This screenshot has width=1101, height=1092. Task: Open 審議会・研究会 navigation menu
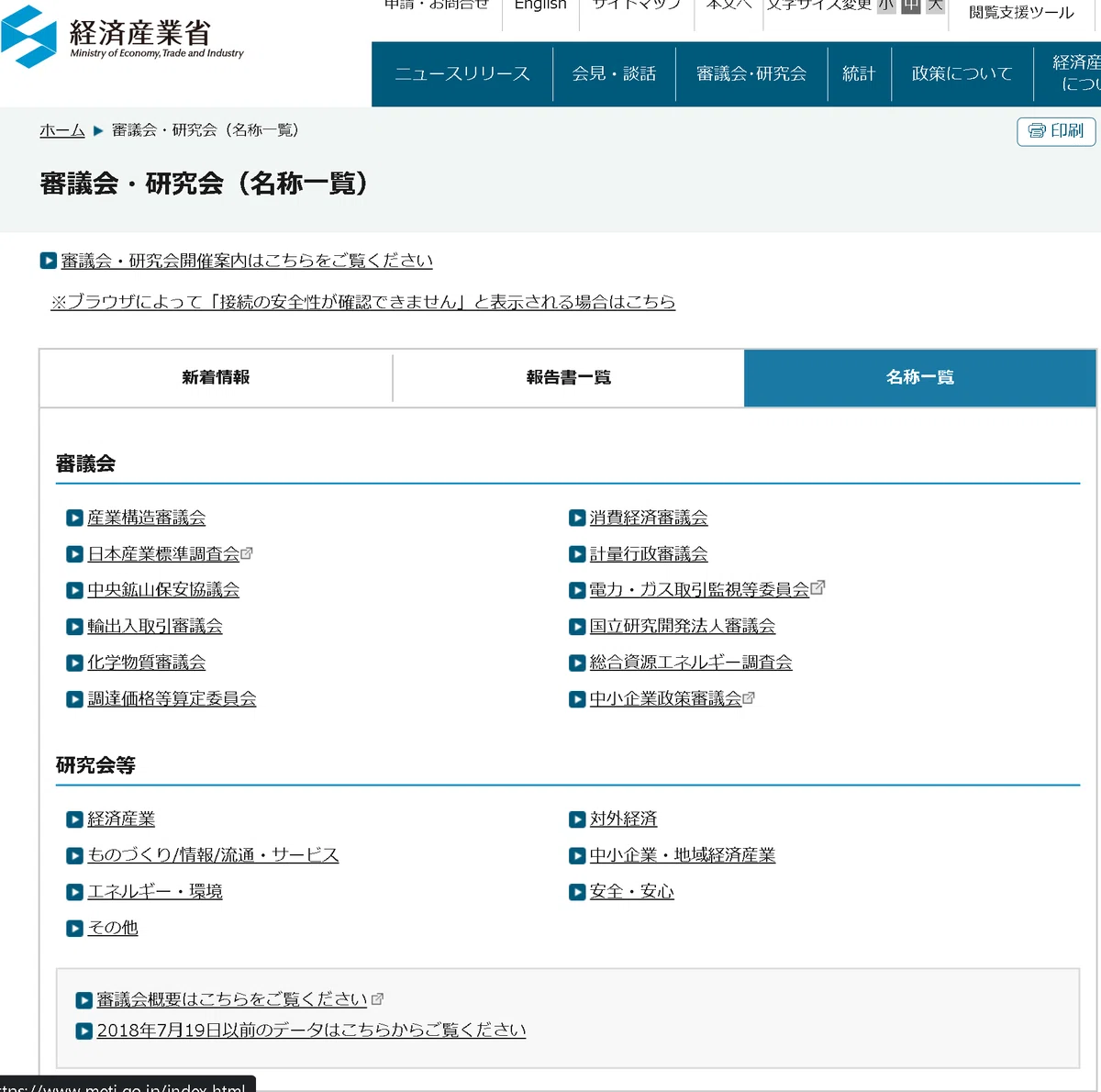[751, 73]
